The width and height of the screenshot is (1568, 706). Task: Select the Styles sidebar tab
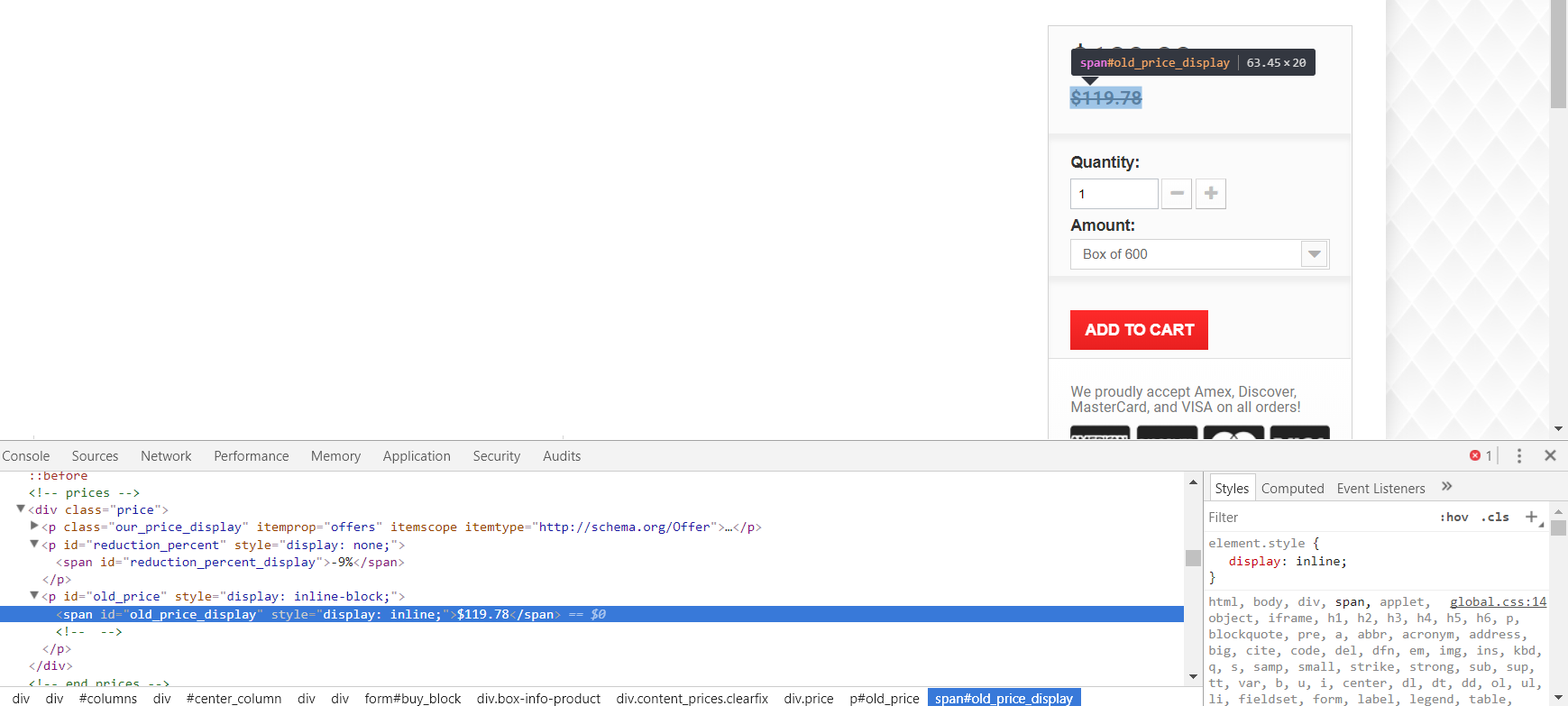click(x=1232, y=488)
